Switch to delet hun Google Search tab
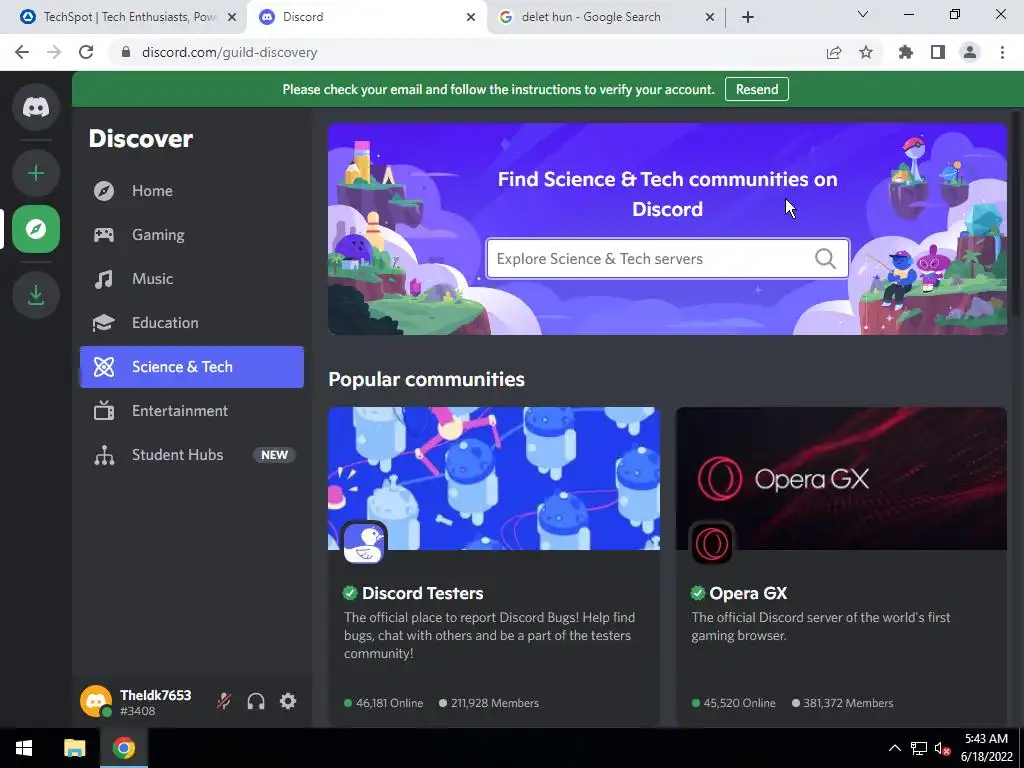This screenshot has width=1024, height=768. point(606,17)
